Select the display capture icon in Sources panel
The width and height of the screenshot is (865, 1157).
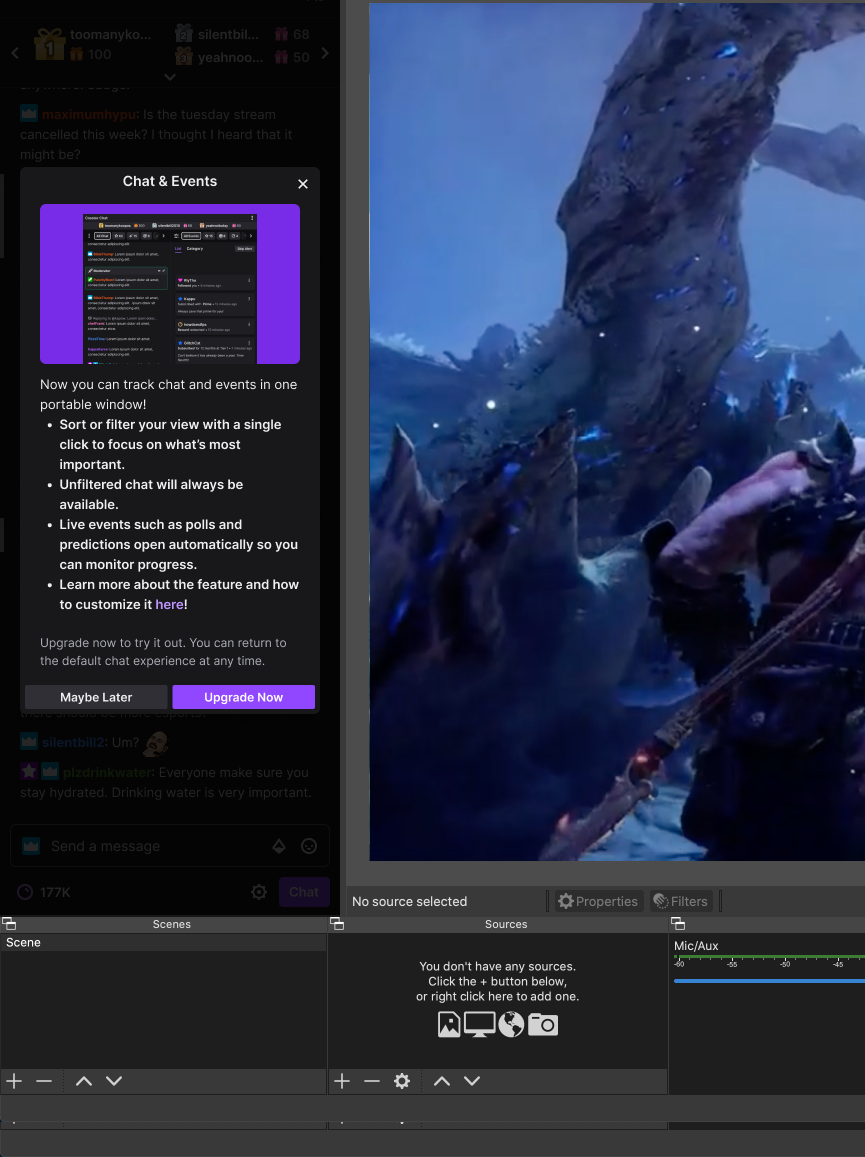point(479,1024)
